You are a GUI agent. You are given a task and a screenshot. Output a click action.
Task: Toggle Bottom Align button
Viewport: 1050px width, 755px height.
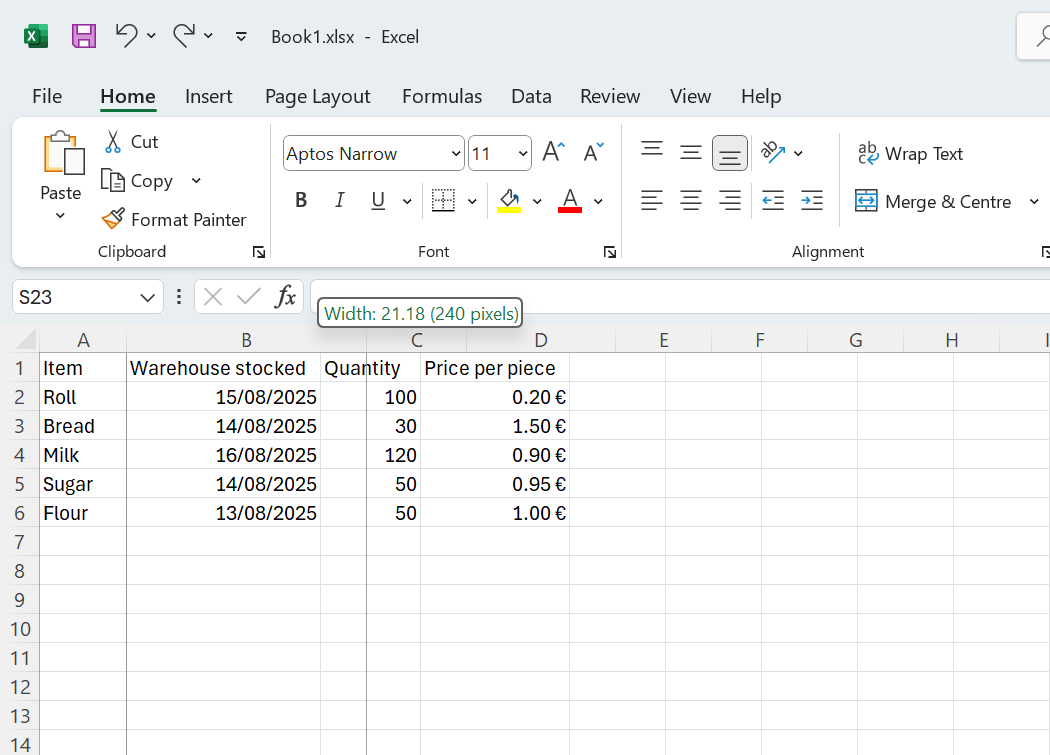730,153
